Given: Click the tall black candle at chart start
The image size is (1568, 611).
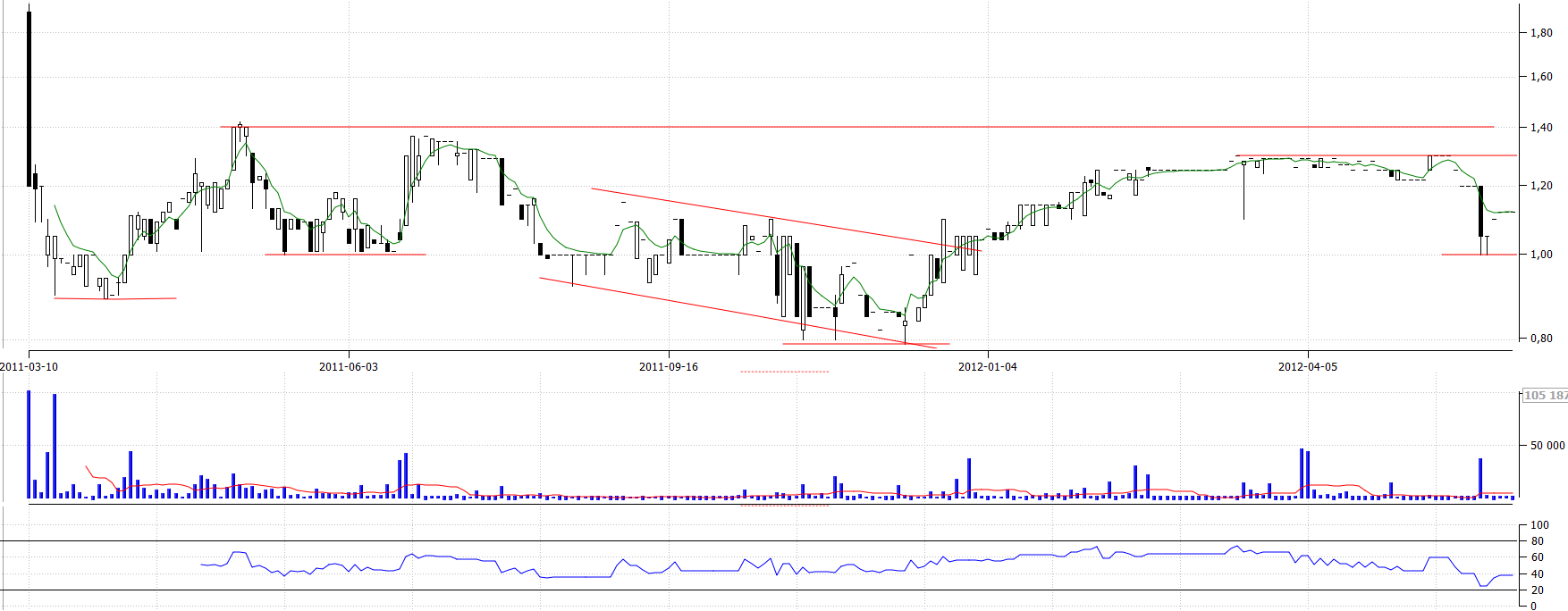Looking at the screenshot, I should coord(30,99).
